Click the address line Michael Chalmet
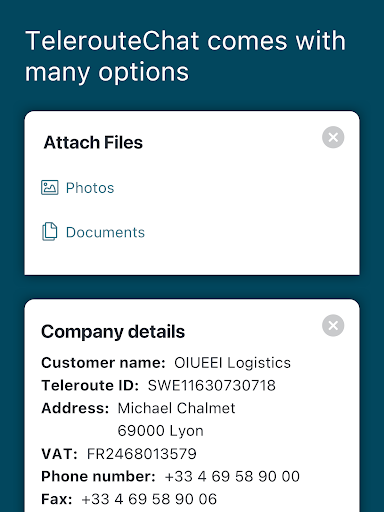Image resolution: width=384 pixels, height=512 pixels. click(x=176, y=408)
